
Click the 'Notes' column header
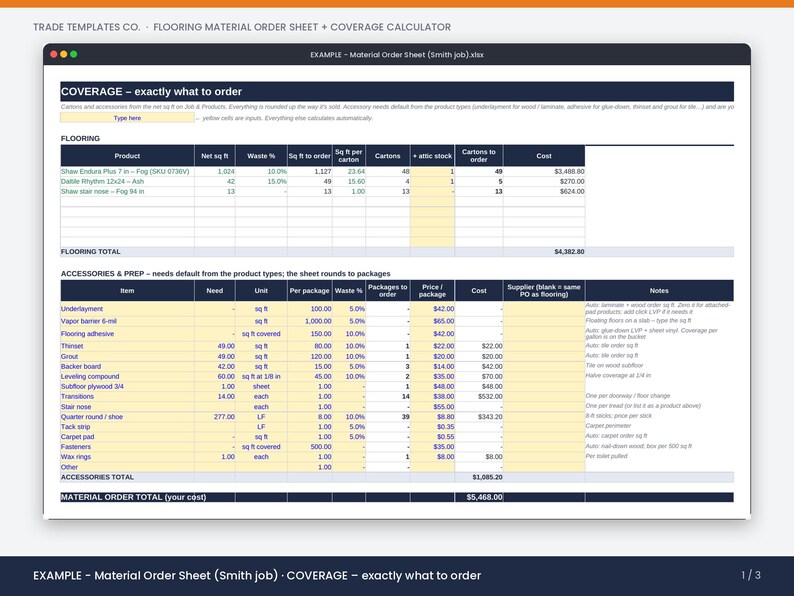[x=659, y=291]
